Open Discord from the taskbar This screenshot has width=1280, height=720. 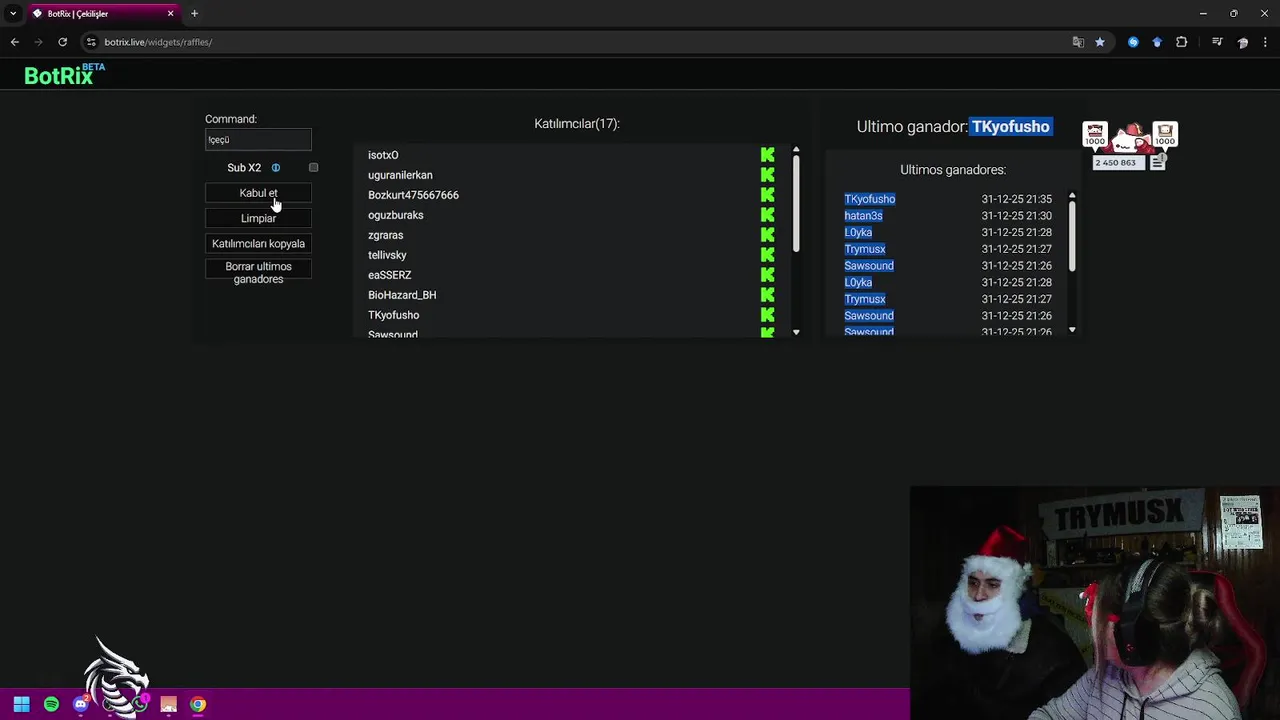point(80,704)
